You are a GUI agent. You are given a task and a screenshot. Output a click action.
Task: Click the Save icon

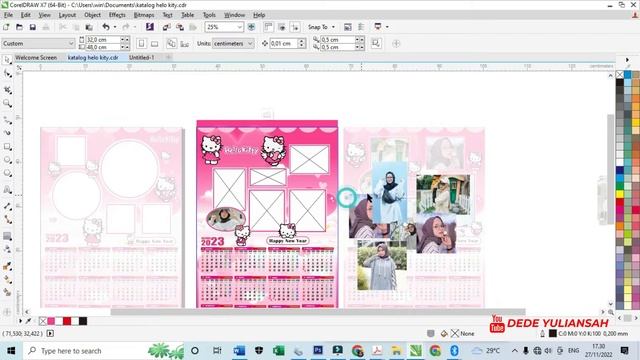pos(33,27)
